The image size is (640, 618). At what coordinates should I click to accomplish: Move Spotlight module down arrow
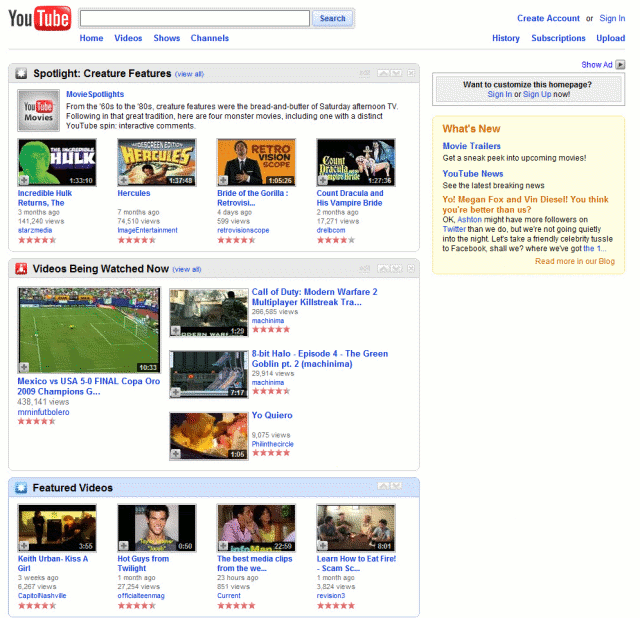[396, 73]
